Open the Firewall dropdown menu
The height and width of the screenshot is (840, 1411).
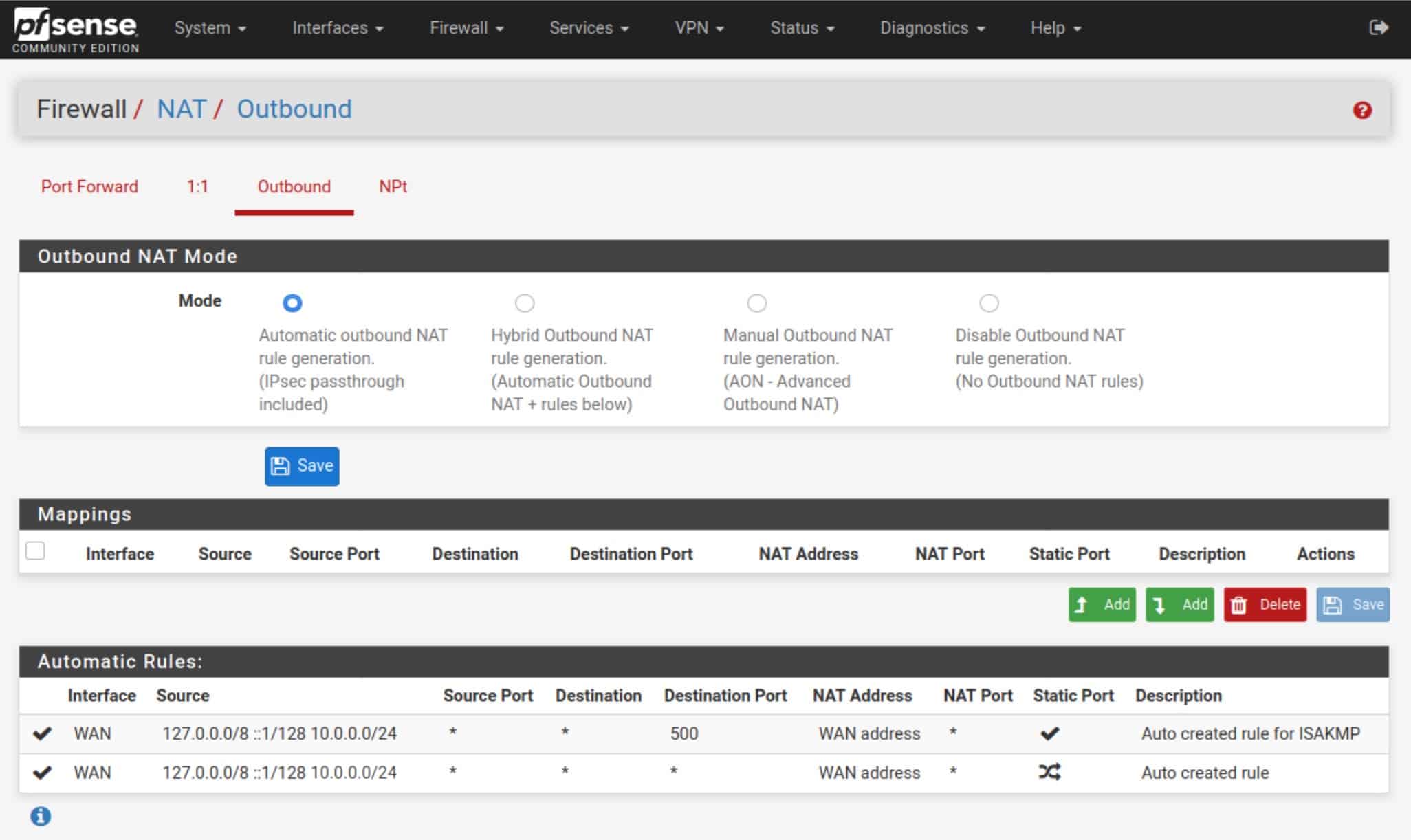coord(466,28)
